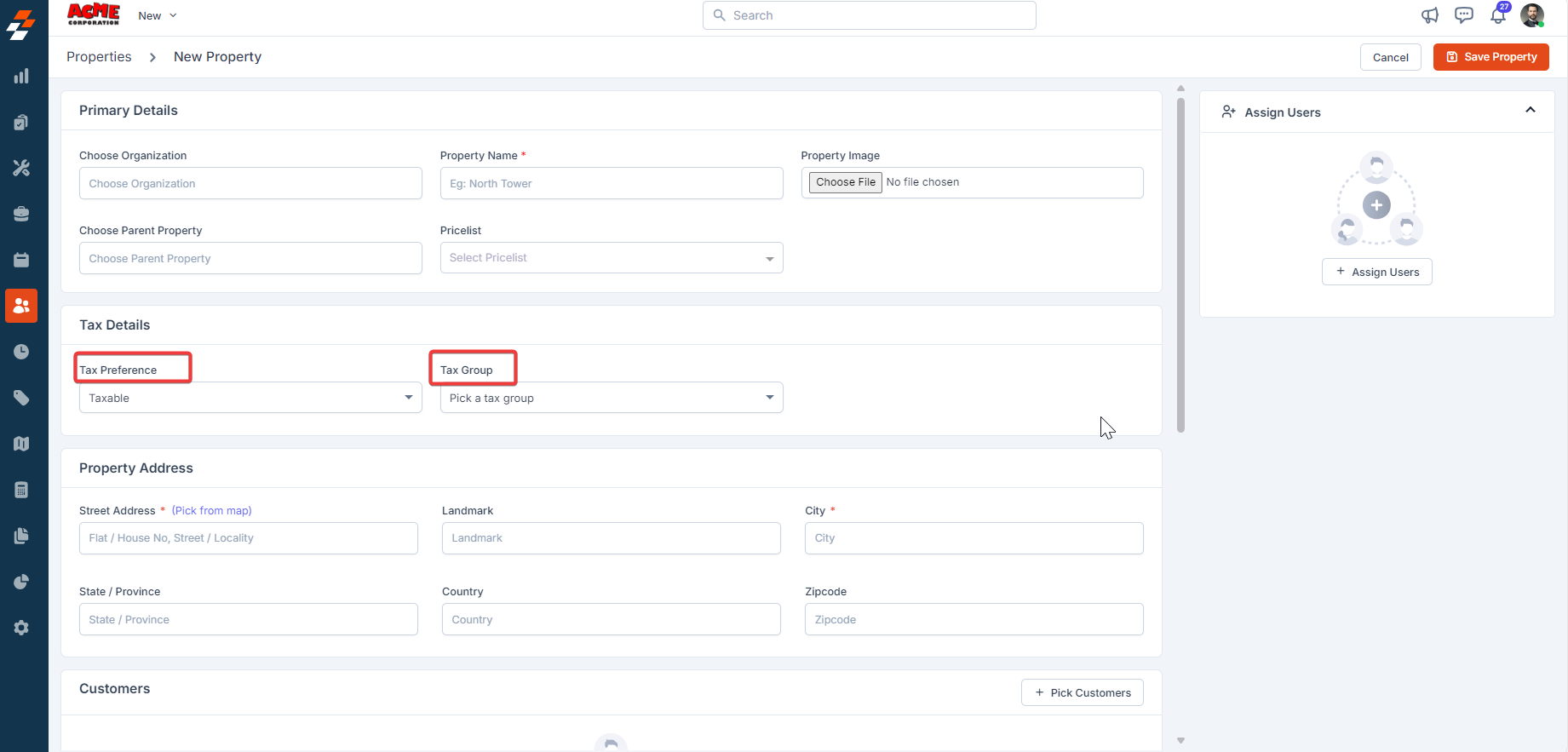The height and width of the screenshot is (752, 1568).
Task: Click the Choose File button
Action: click(x=845, y=182)
